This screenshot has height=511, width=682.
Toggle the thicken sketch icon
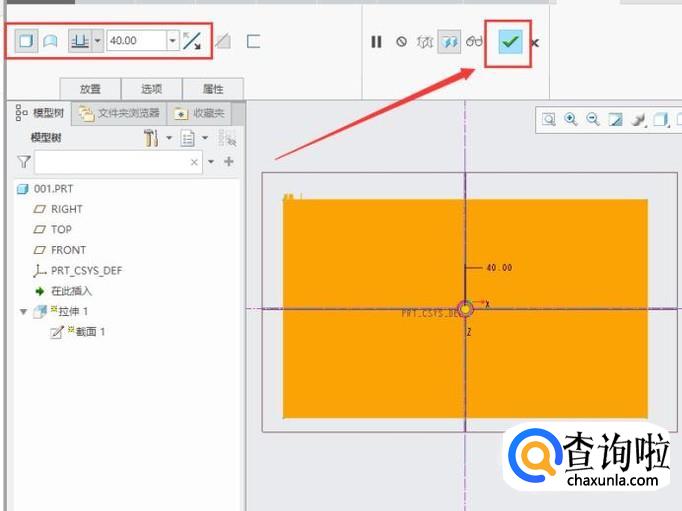point(253,42)
